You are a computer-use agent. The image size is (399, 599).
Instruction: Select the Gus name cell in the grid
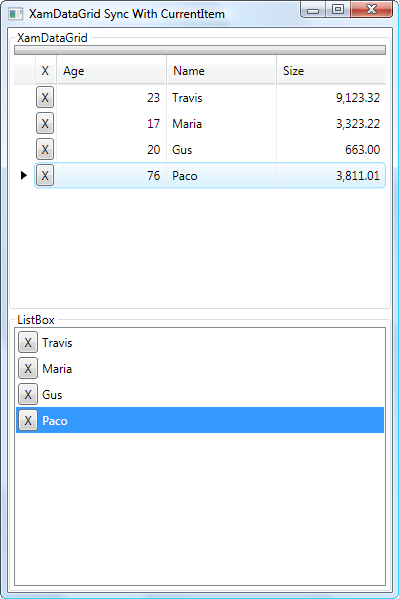click(x=221, y=149)
